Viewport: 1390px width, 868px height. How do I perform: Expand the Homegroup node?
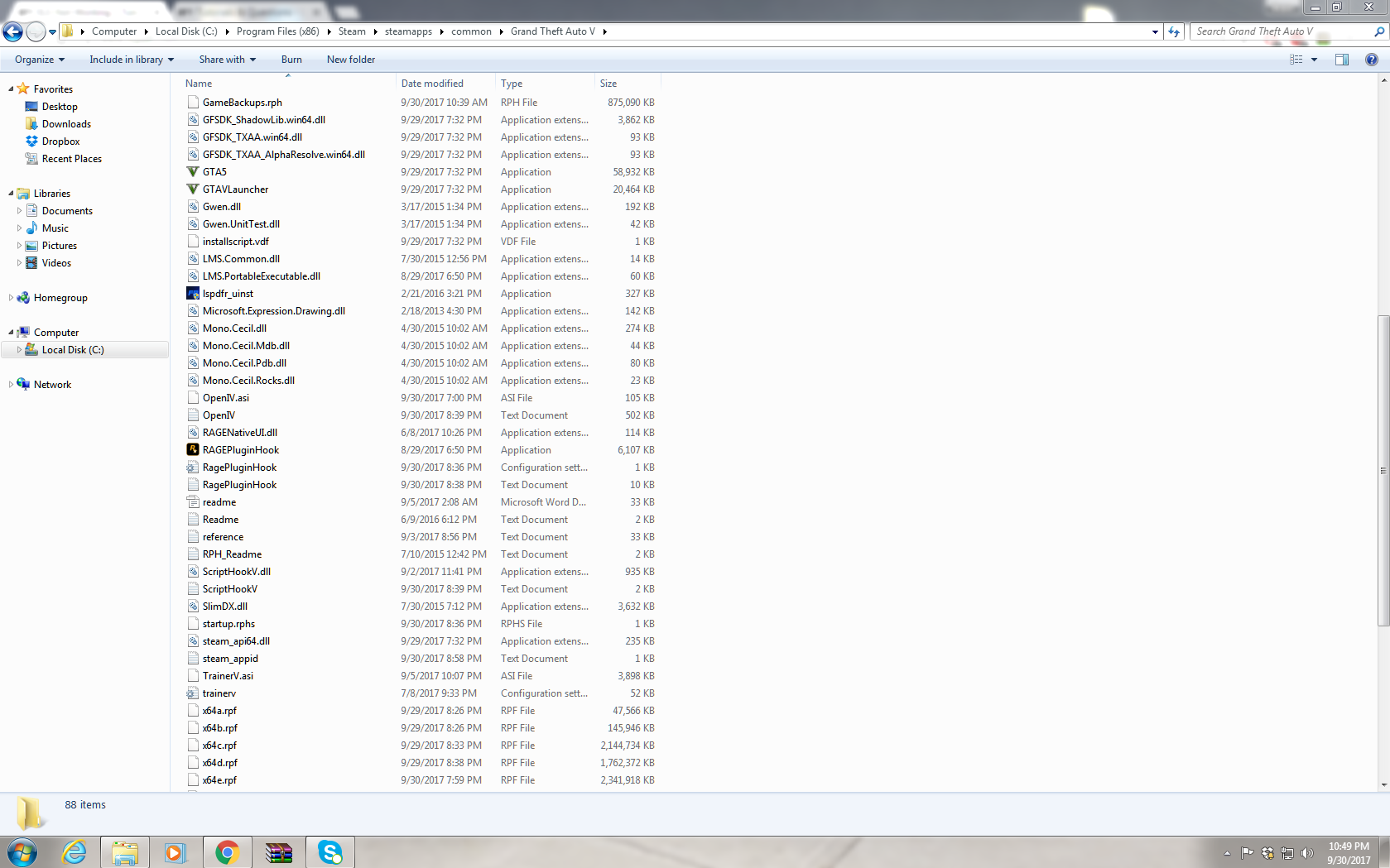[x=11, y=298]
